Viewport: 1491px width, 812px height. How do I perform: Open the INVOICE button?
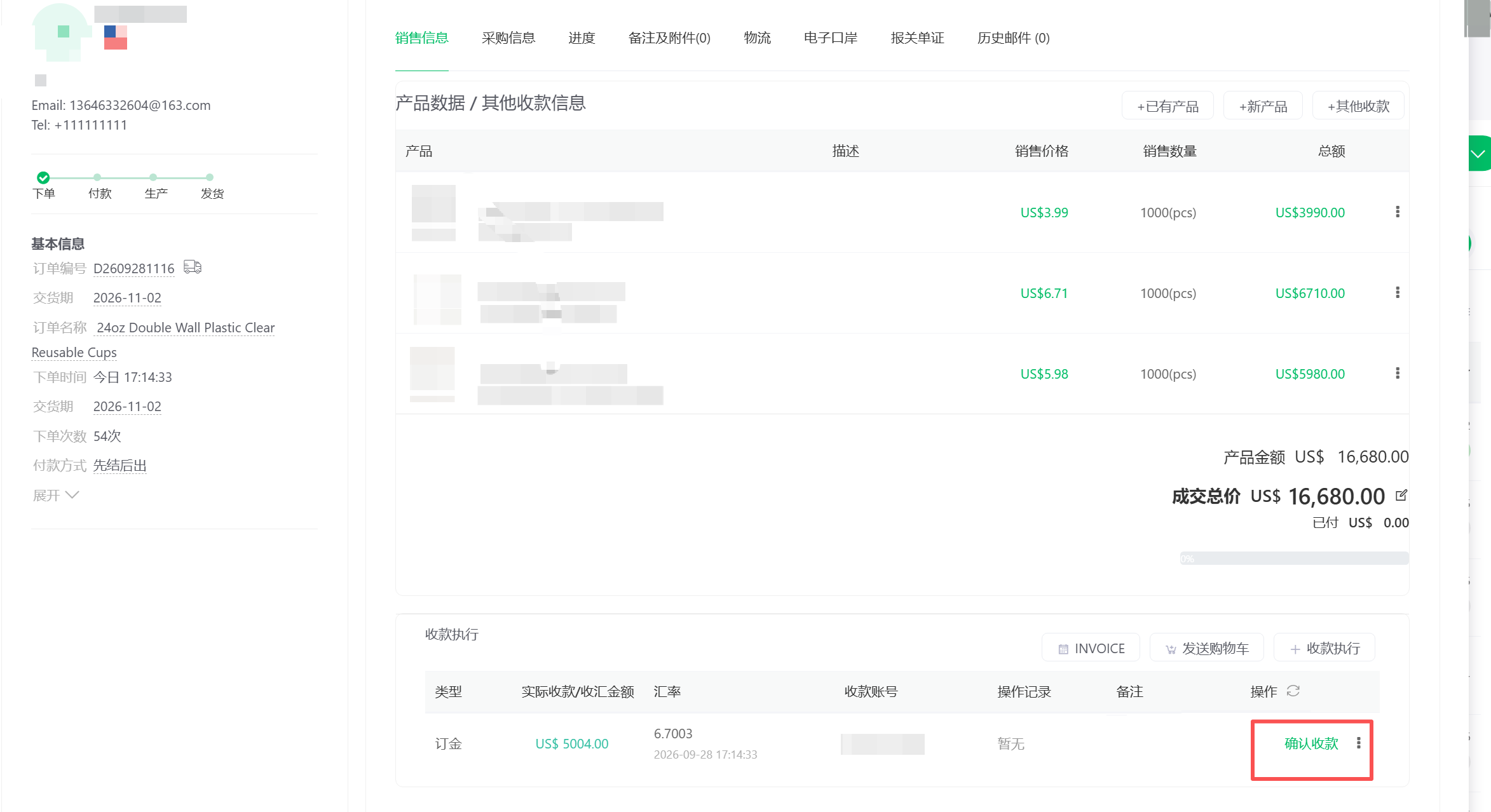[x=1091, y=648]
